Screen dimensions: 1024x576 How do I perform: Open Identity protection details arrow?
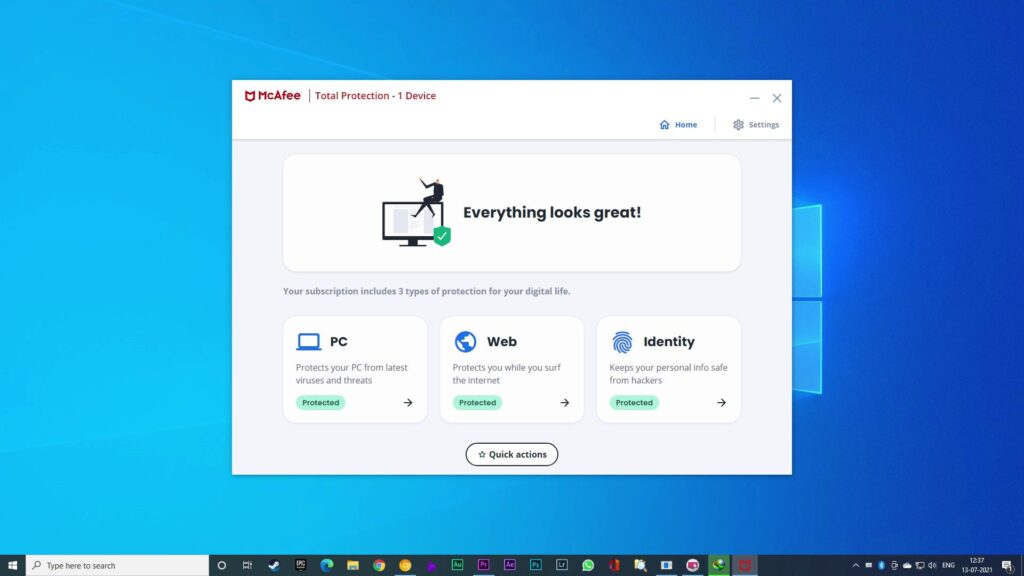(x=721, y=403)
